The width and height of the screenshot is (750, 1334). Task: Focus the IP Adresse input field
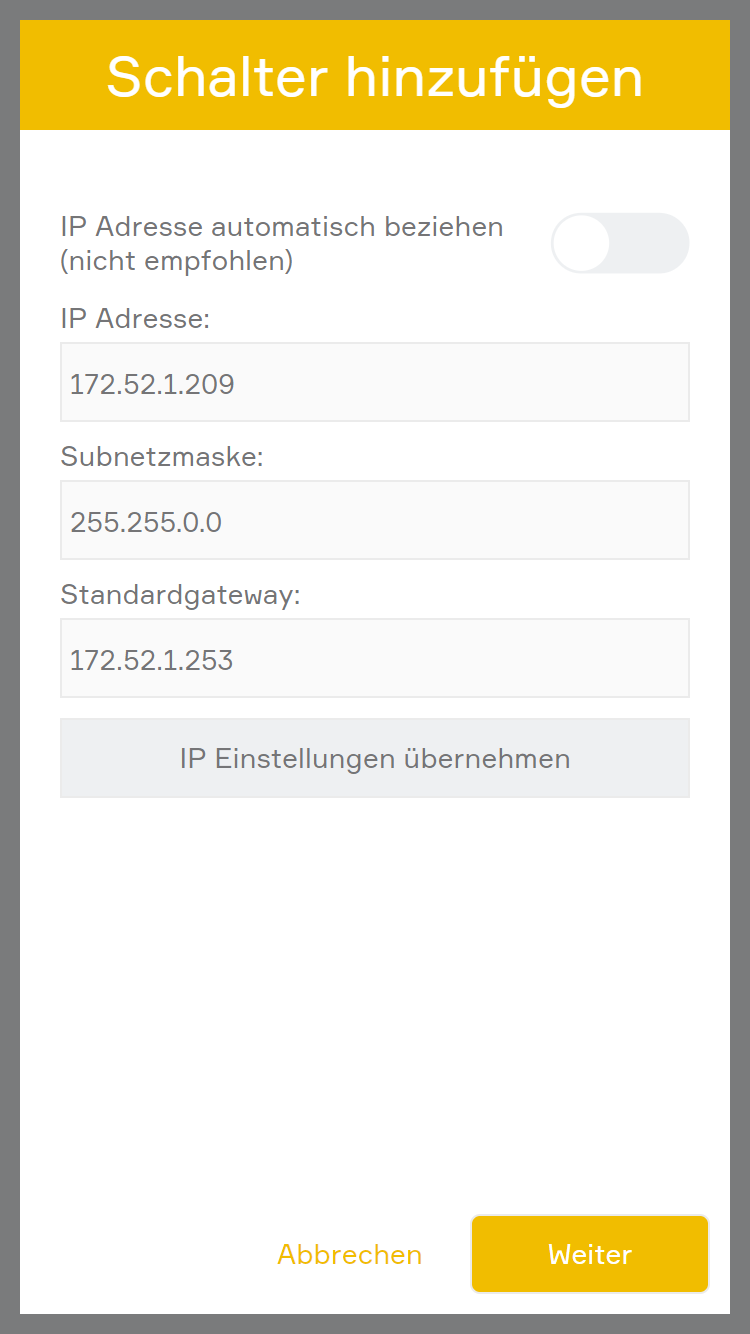[374, 382]
